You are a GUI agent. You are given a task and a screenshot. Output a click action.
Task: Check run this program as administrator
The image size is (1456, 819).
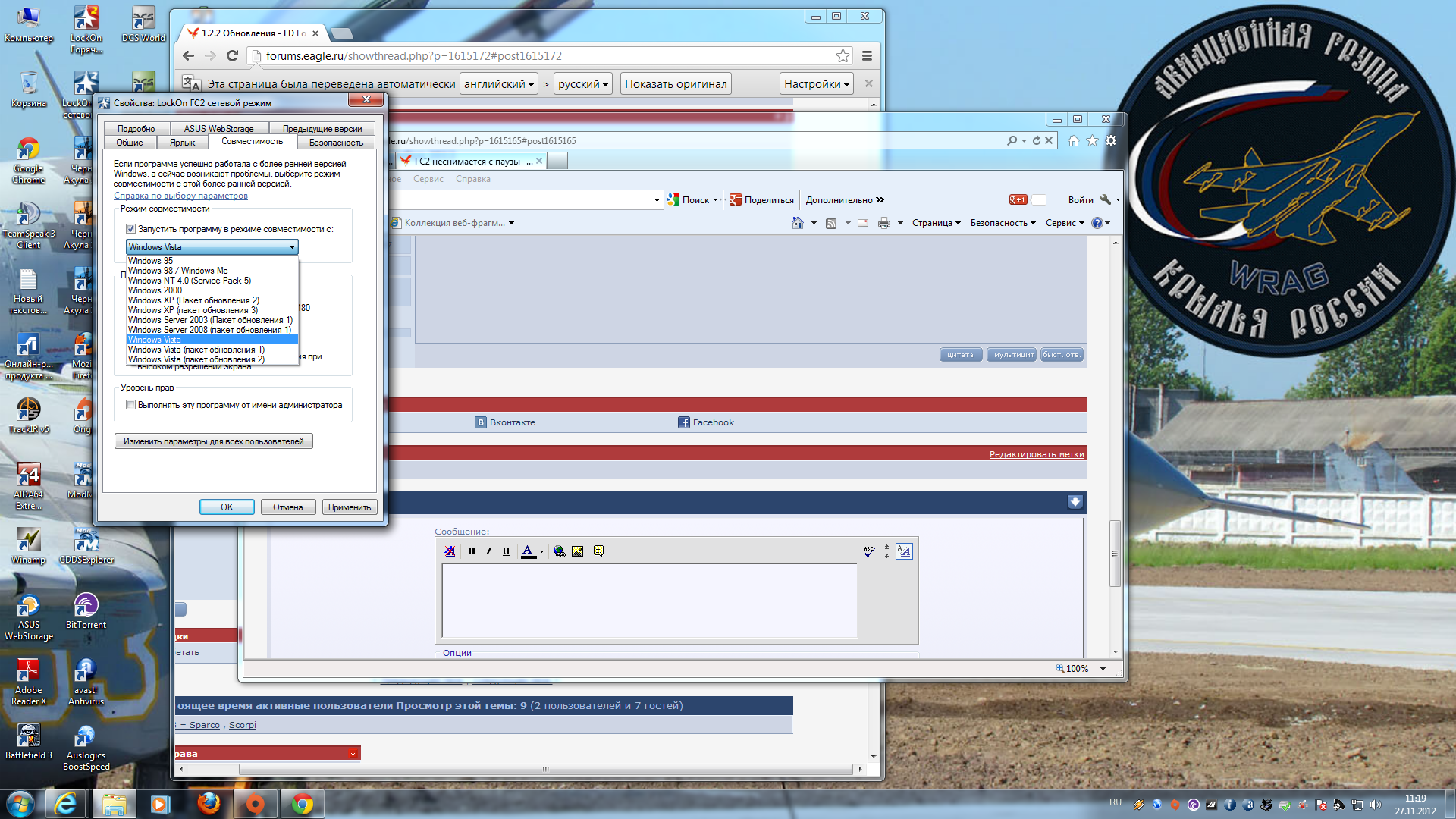click(x=130, y=405)
